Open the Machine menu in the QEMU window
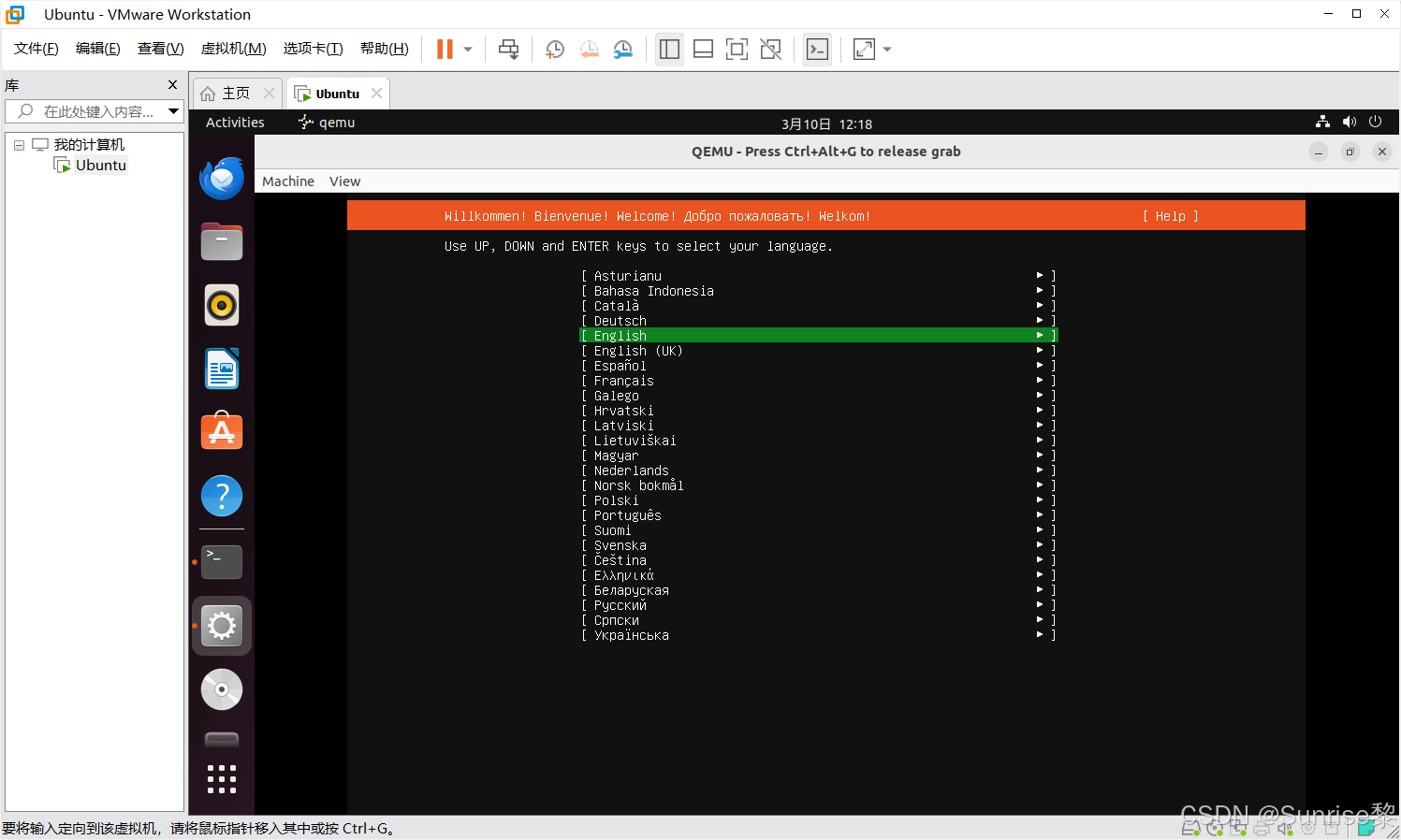Viewport: 1401px width, 840px height. (x=288, y=181)
